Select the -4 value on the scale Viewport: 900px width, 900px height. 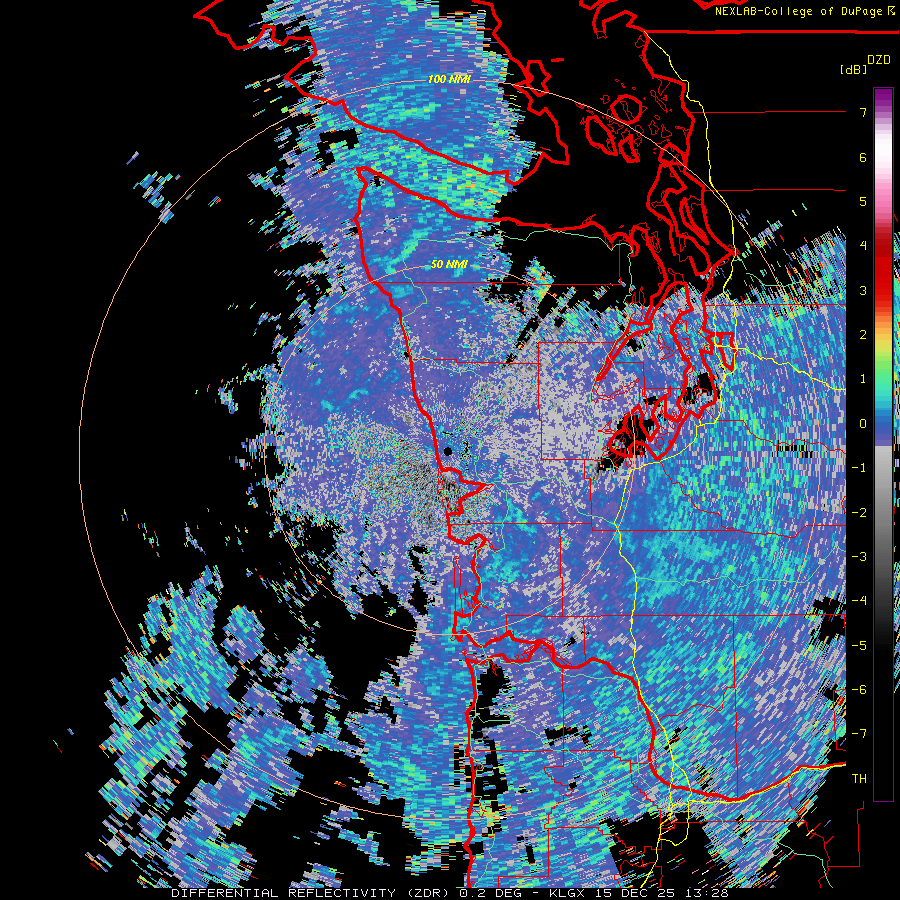click(859, 601)
